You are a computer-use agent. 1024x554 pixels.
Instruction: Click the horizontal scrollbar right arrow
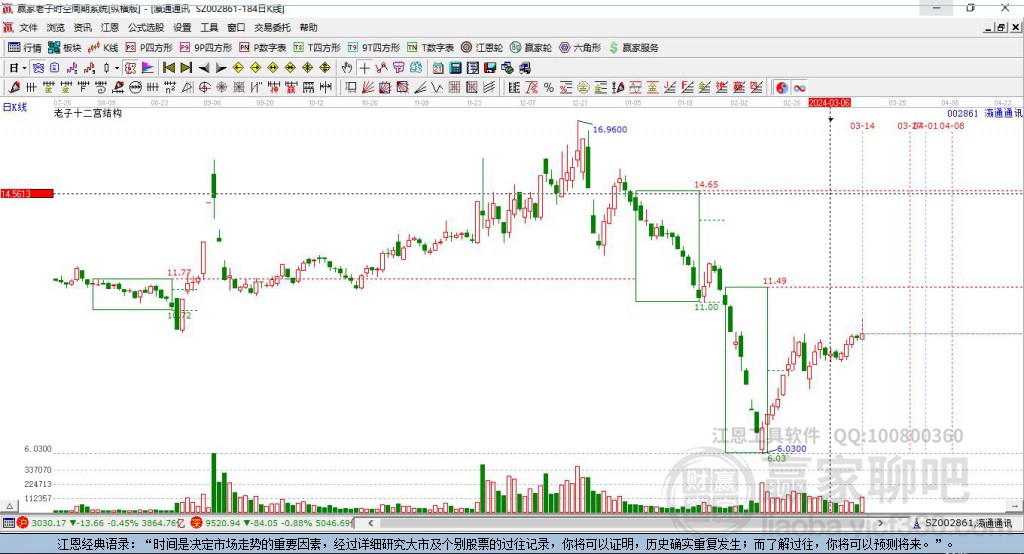click(880, 523)
